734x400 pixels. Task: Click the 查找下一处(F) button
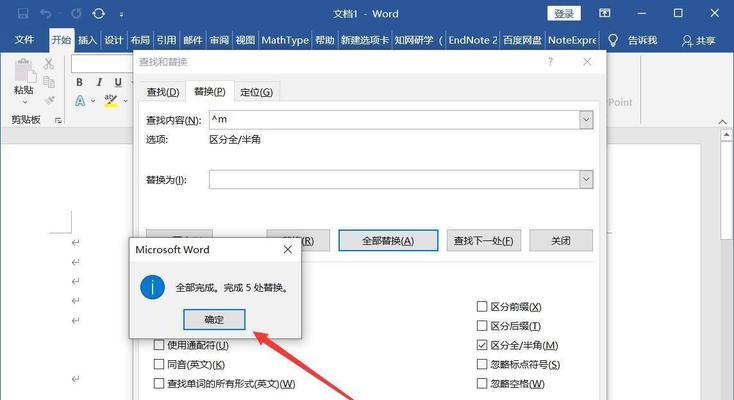click(x=484, y=240)
